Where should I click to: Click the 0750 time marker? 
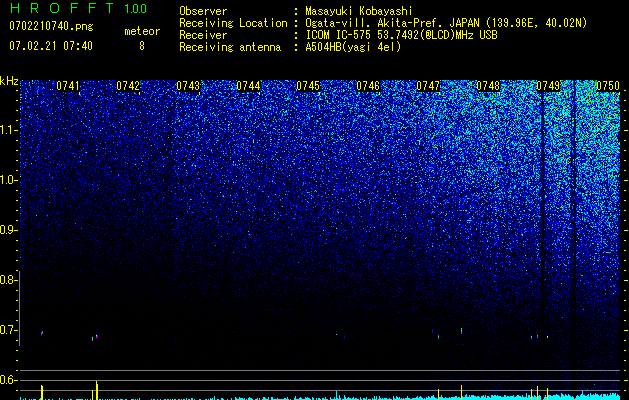[608, 86]
